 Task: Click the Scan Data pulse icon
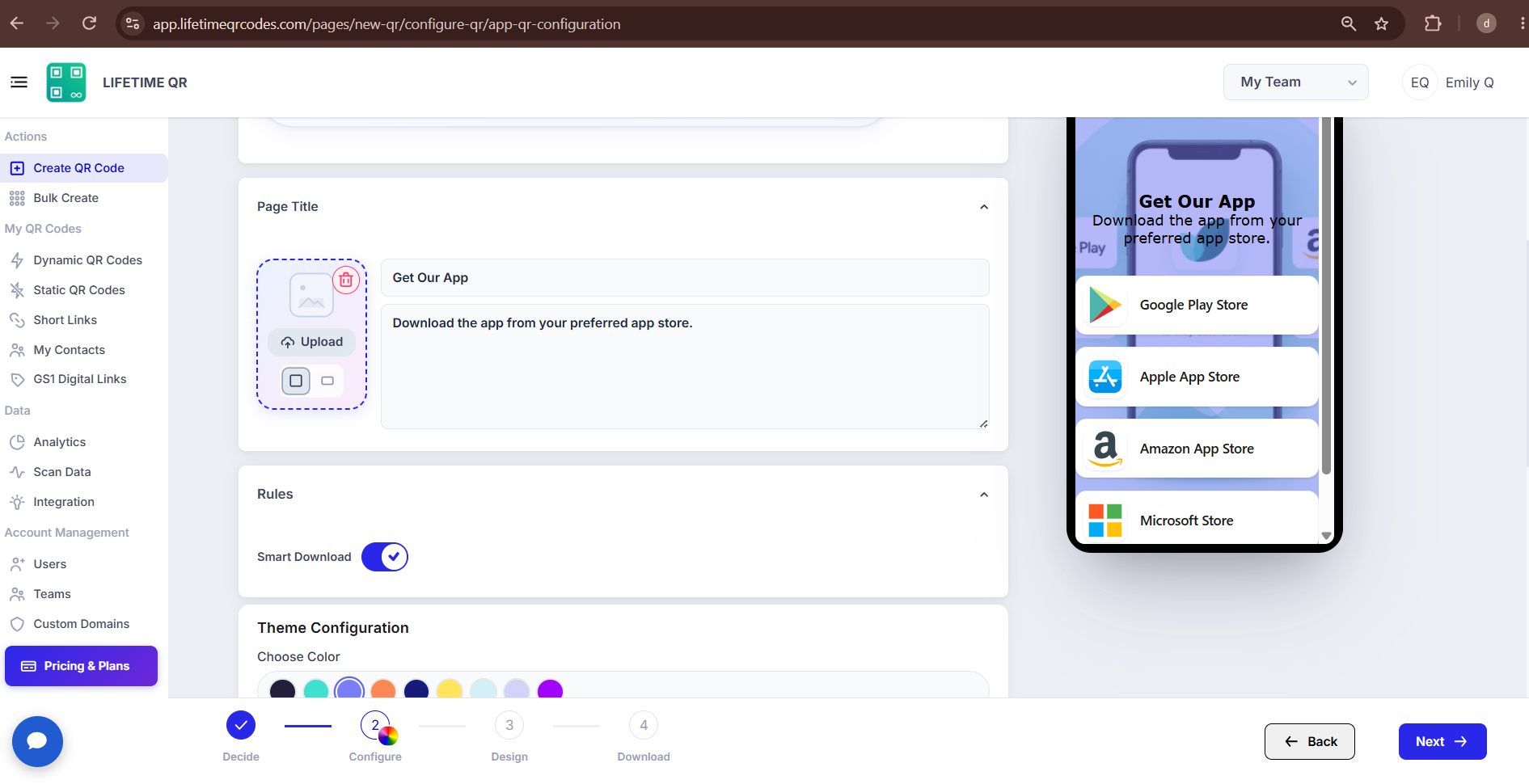pyautogui.click(x=17, y=472)
